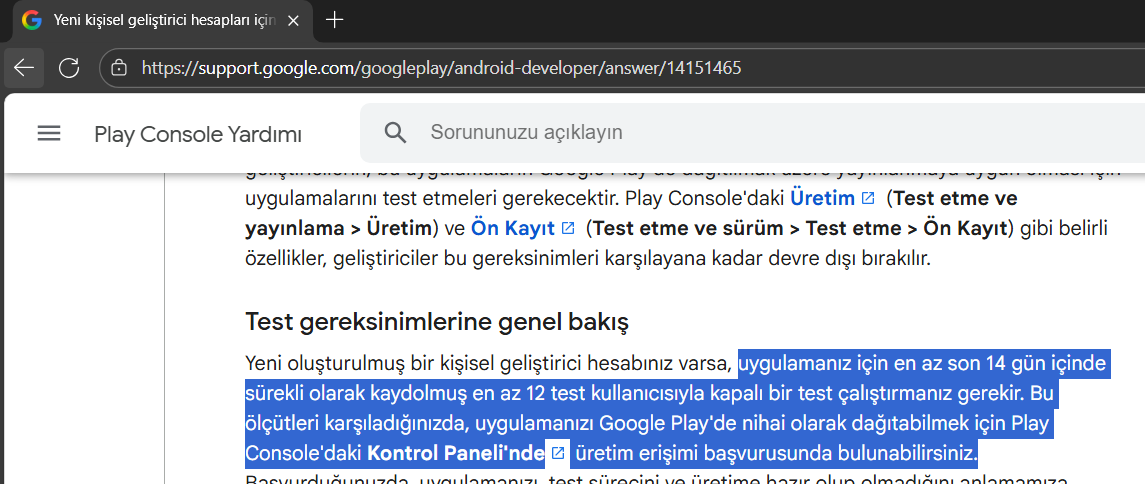Click the search magnifier icon
The height and width of the screenshot is (484, 1145).
coord(395,133)
